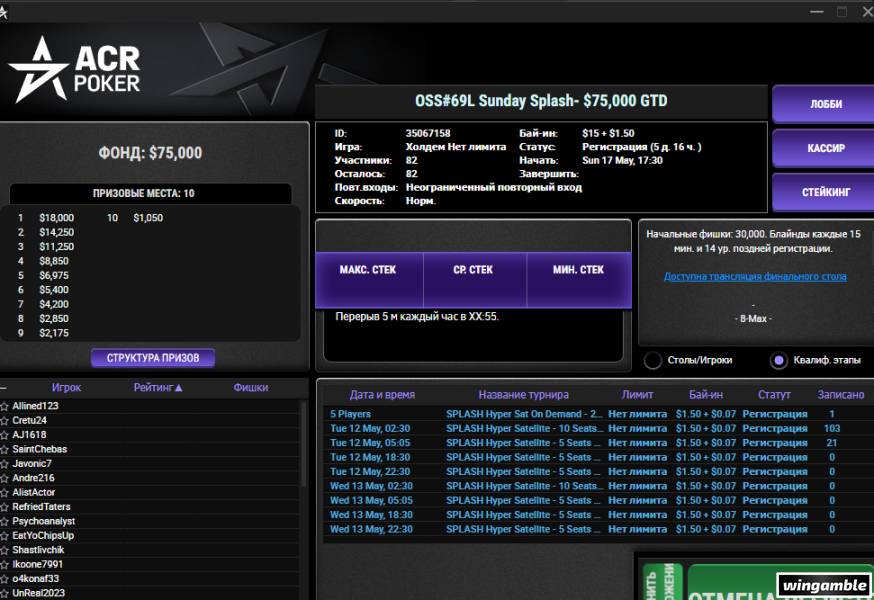874x600 pixels.
Task: Click the star icon beside RefriedTaters
Action: point(4,507)
